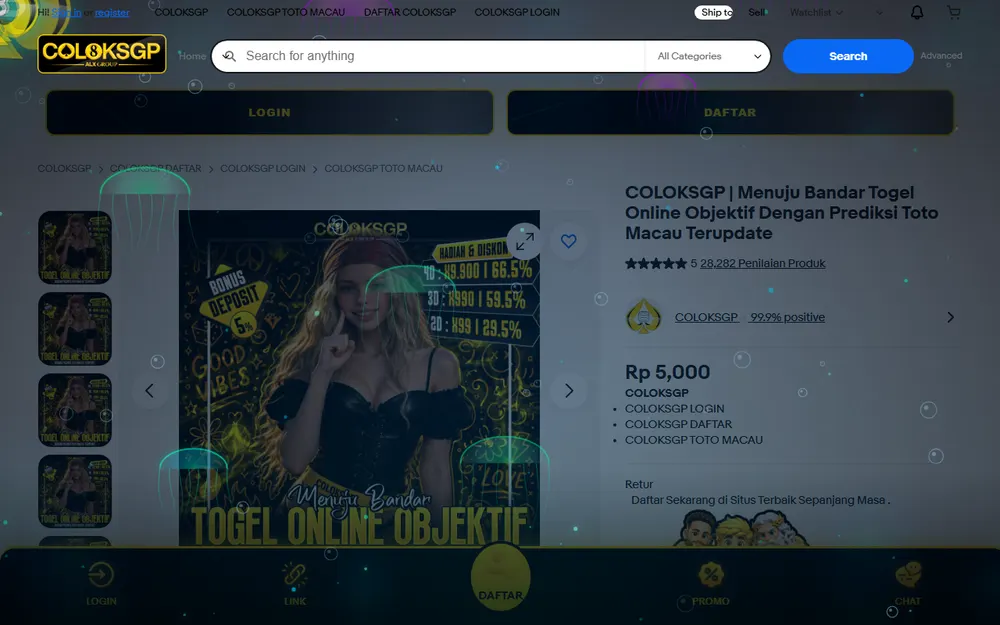Click COLOKSGP LOGIN breadcrumb link
Image resolution: width=1000 pixels, height=625 pixels.
[x=263, y=168]
